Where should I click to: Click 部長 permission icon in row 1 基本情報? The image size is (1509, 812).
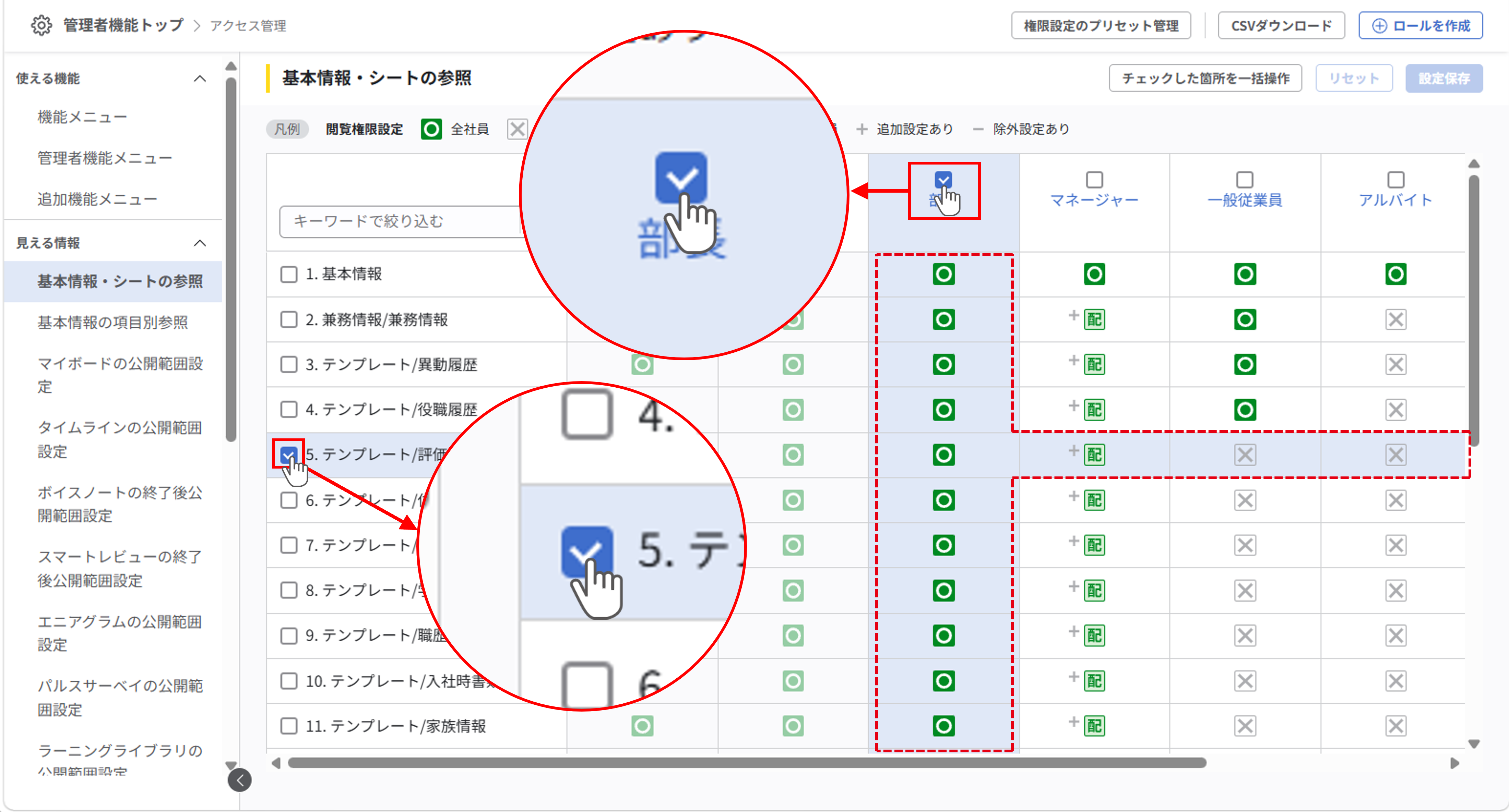click(944, 274)
